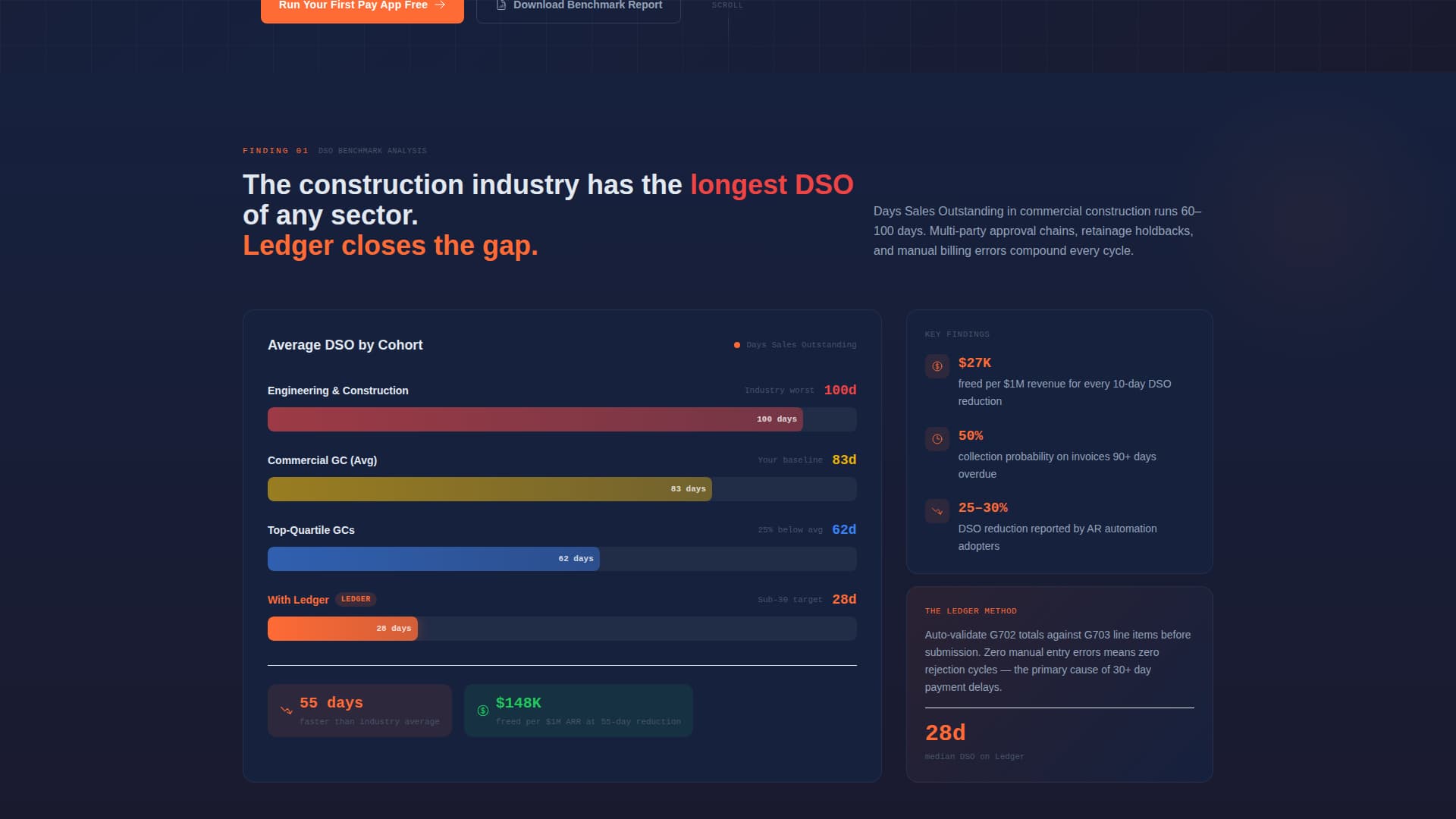
Task: Click the document icon in Download Benchmark Report
Action: coord(500,5)
